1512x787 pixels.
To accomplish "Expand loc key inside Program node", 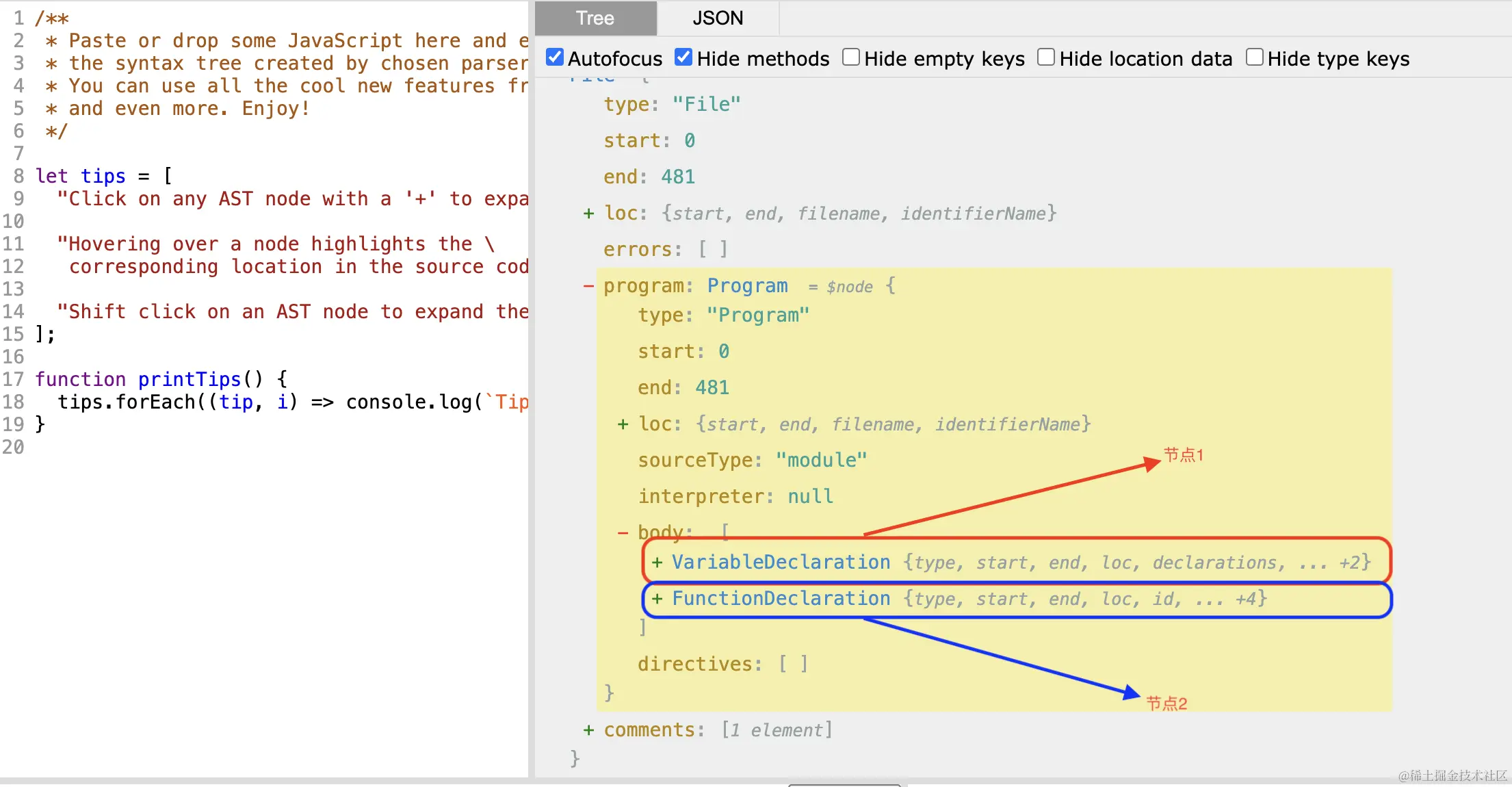I will click(x=623, y=424).
